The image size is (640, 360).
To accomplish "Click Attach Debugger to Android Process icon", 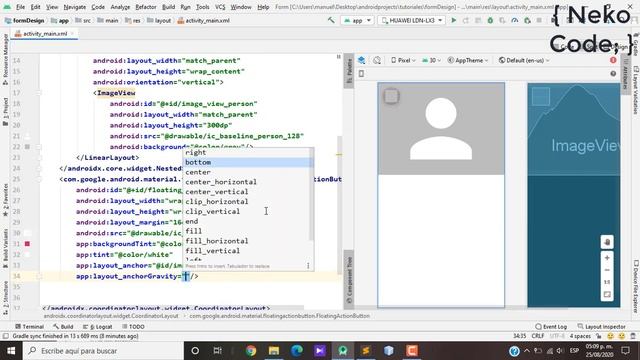I will point(527,20).
